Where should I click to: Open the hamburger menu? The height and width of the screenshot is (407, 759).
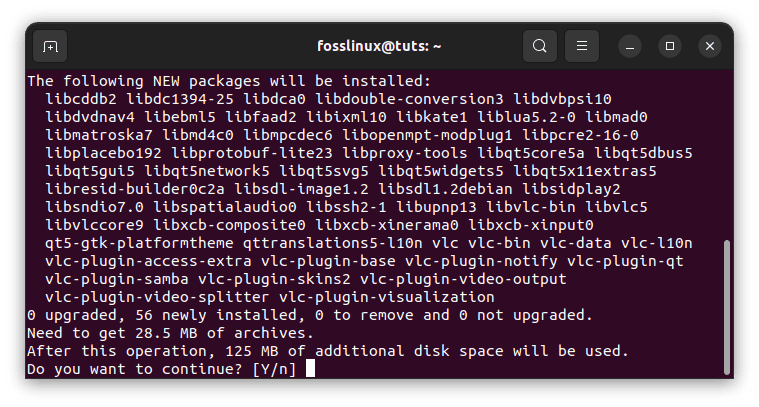(x=582, y=46)
